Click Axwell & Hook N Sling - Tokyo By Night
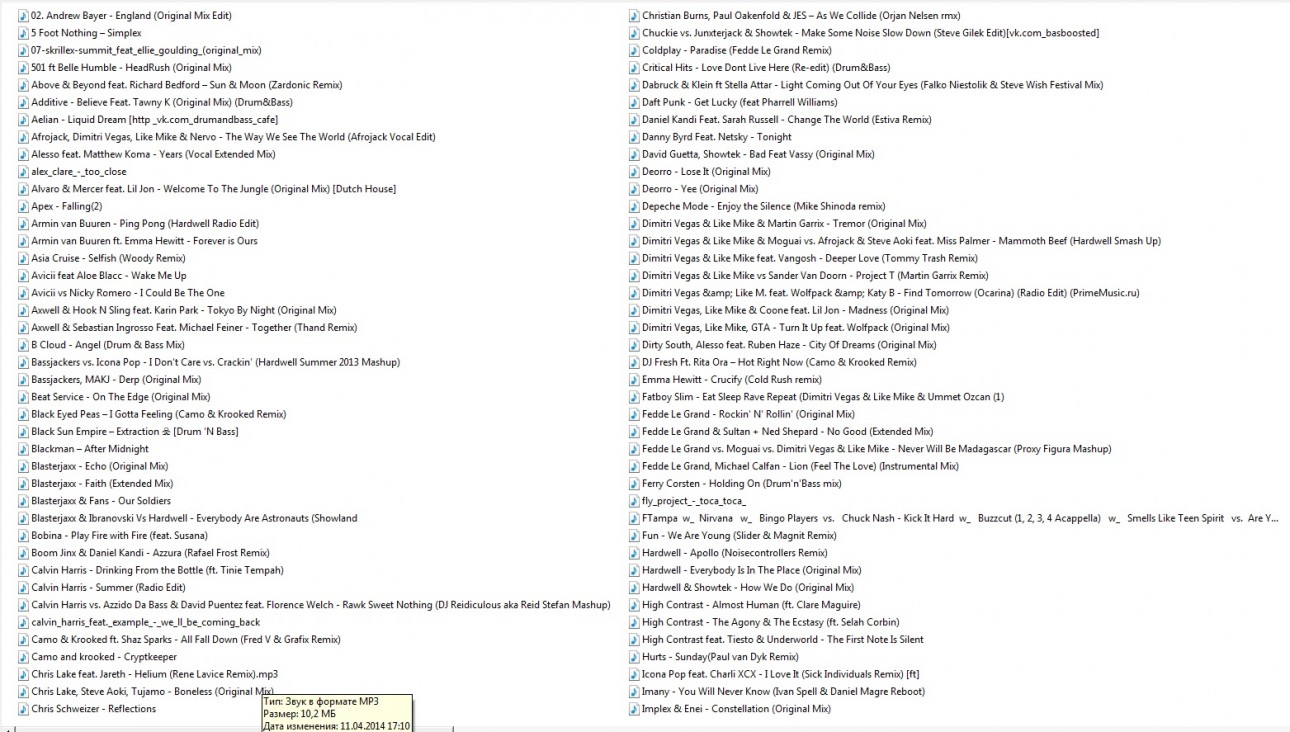Screen dimensions: 1290x732 tap(184, 310)
